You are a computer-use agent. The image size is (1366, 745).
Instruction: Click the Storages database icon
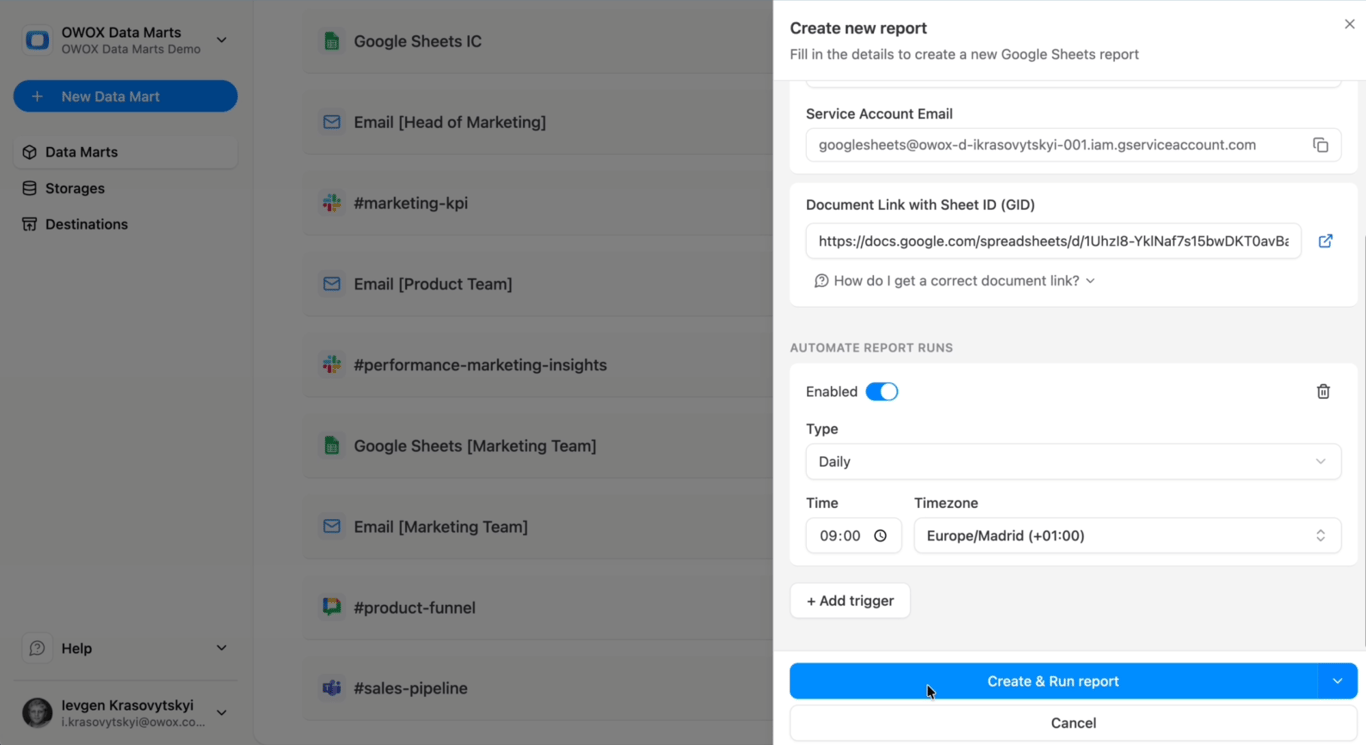(29, 188)
